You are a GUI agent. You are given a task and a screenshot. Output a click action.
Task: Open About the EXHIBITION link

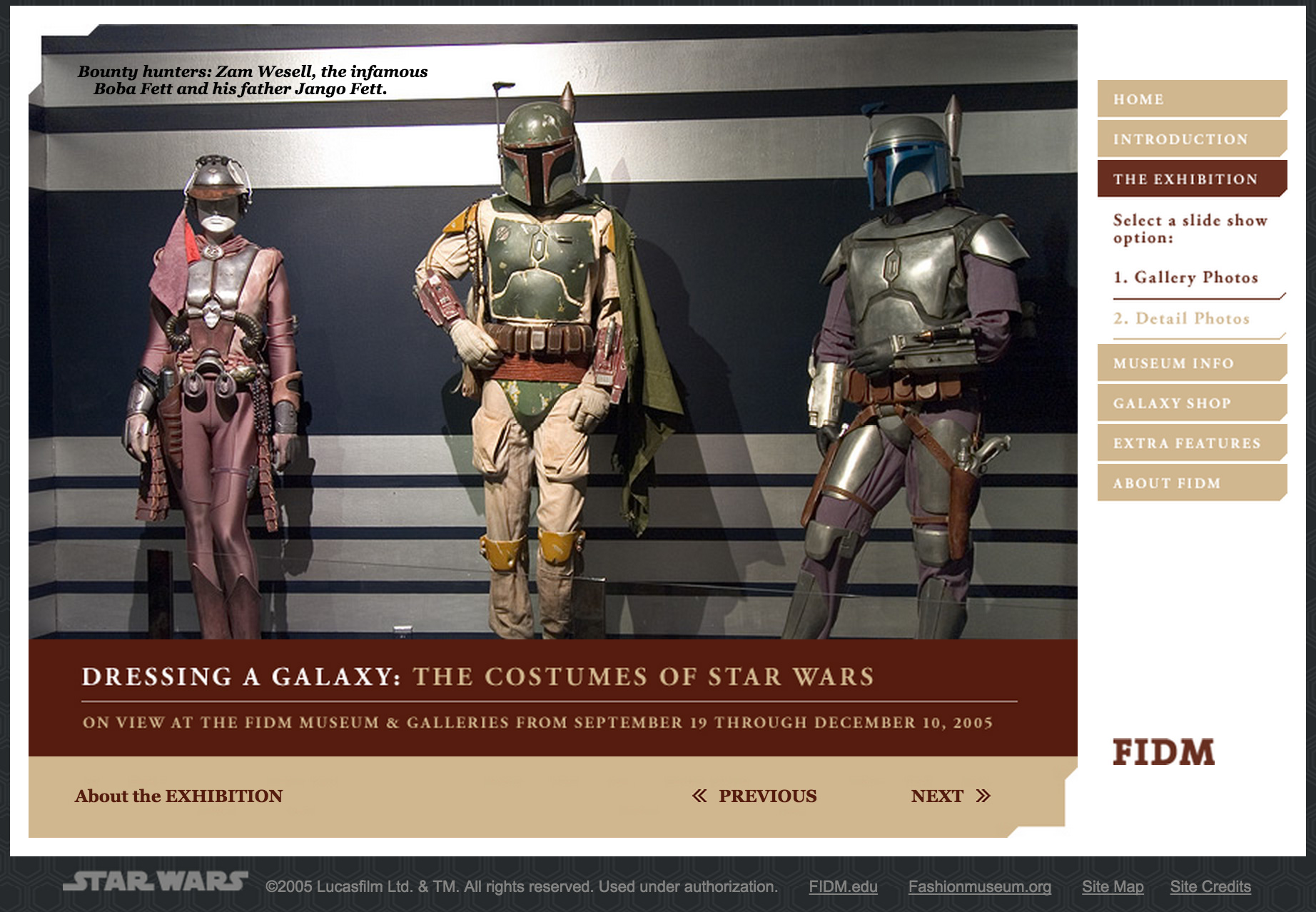178,796
